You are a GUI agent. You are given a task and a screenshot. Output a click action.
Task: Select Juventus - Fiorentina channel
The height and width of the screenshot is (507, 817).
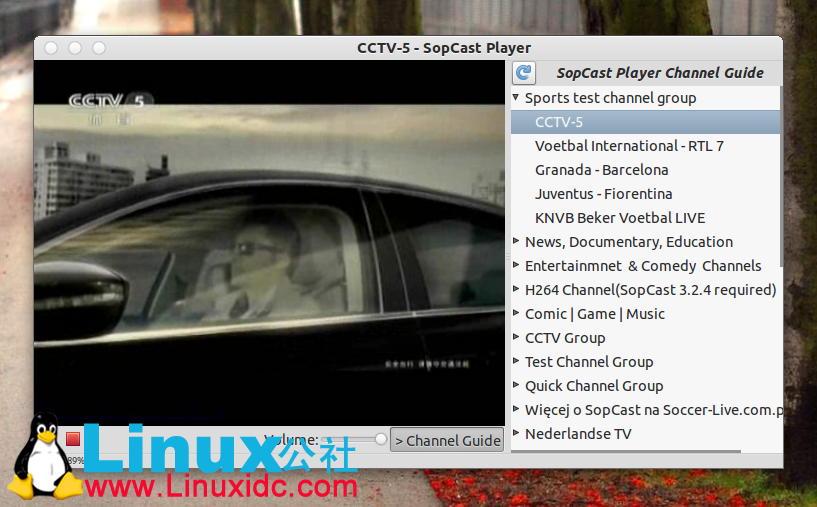click(603, 194)
